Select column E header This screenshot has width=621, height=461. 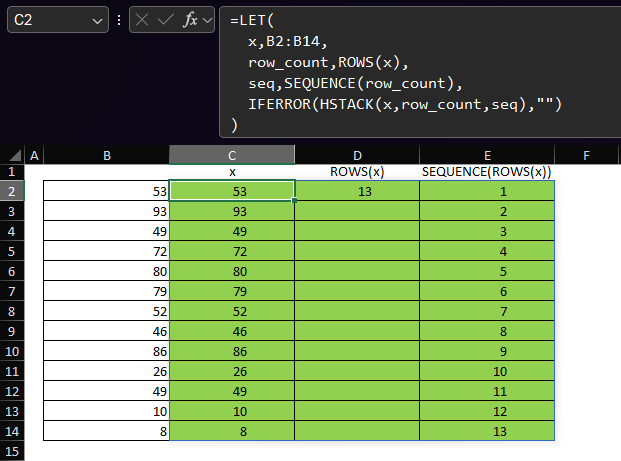(x=487, y=155)
